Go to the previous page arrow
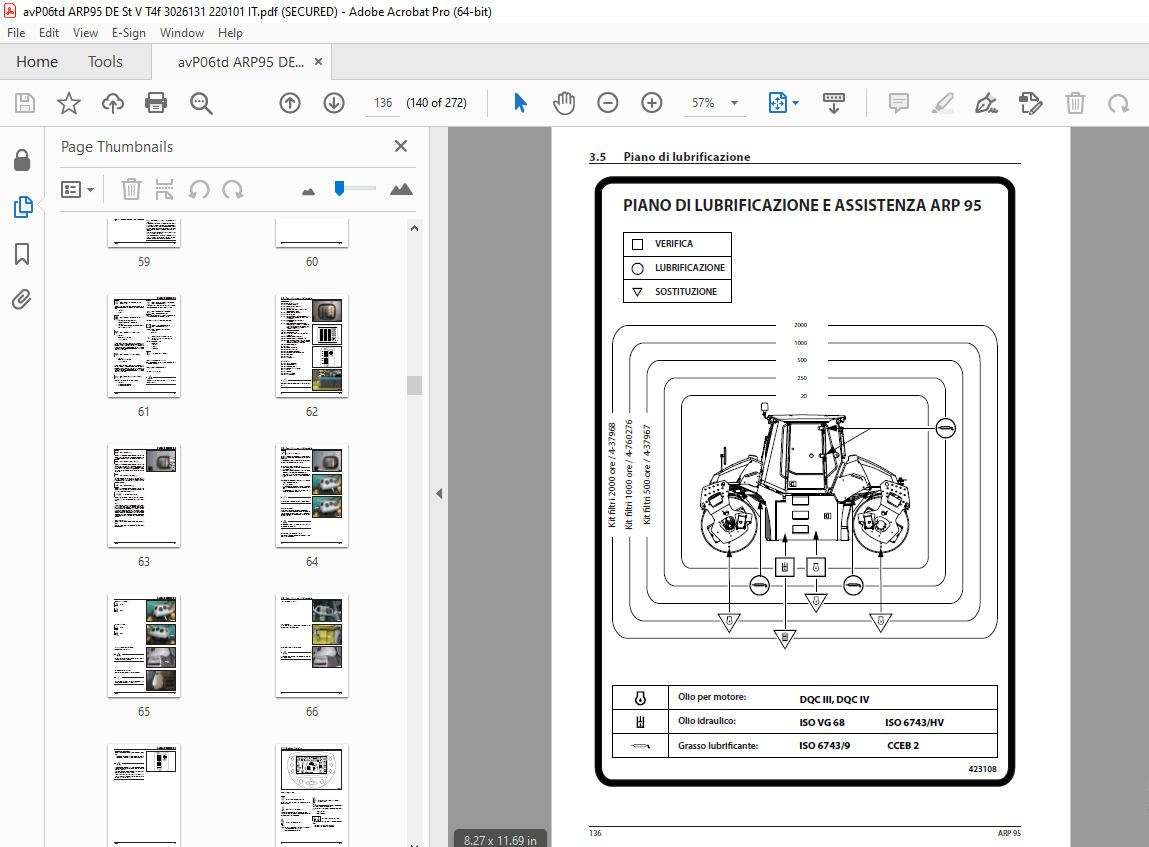Screen dimensions: 1149x847 290,103
